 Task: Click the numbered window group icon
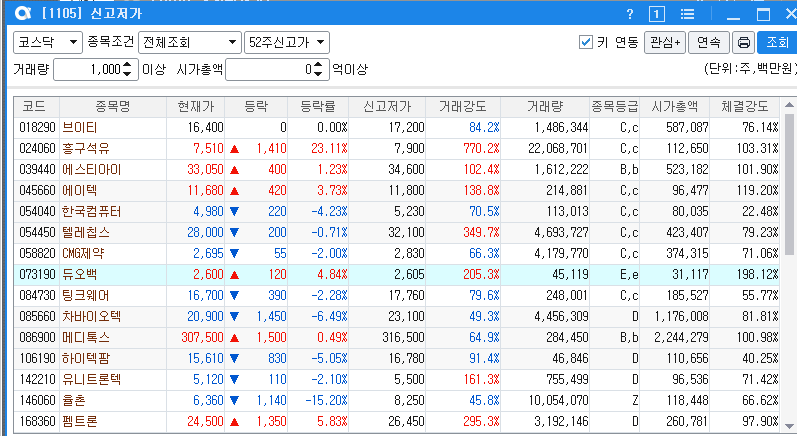[657, 14]
